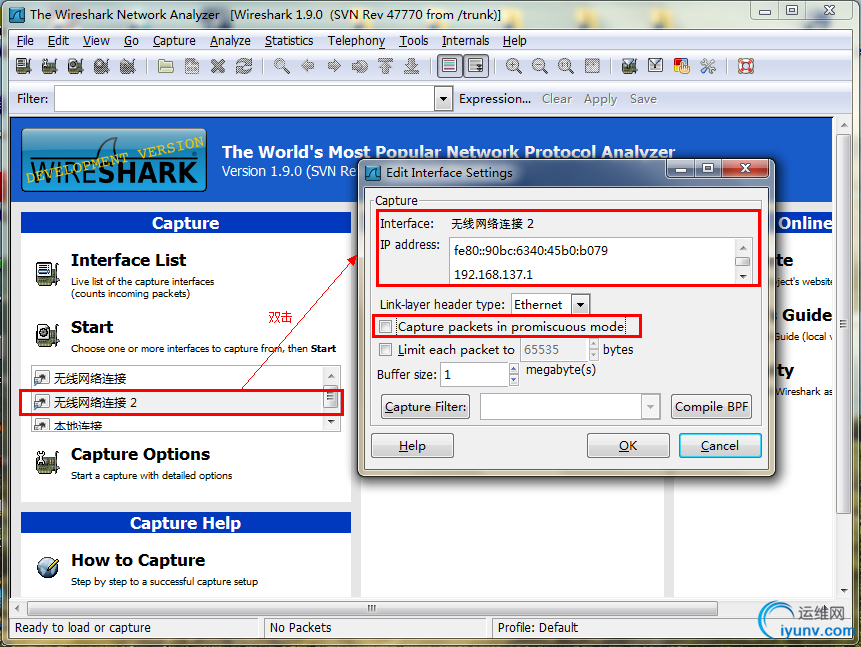Viewport: 861px width, 647px height.
Task: Open the Internals menu
Action: point(465,41)
